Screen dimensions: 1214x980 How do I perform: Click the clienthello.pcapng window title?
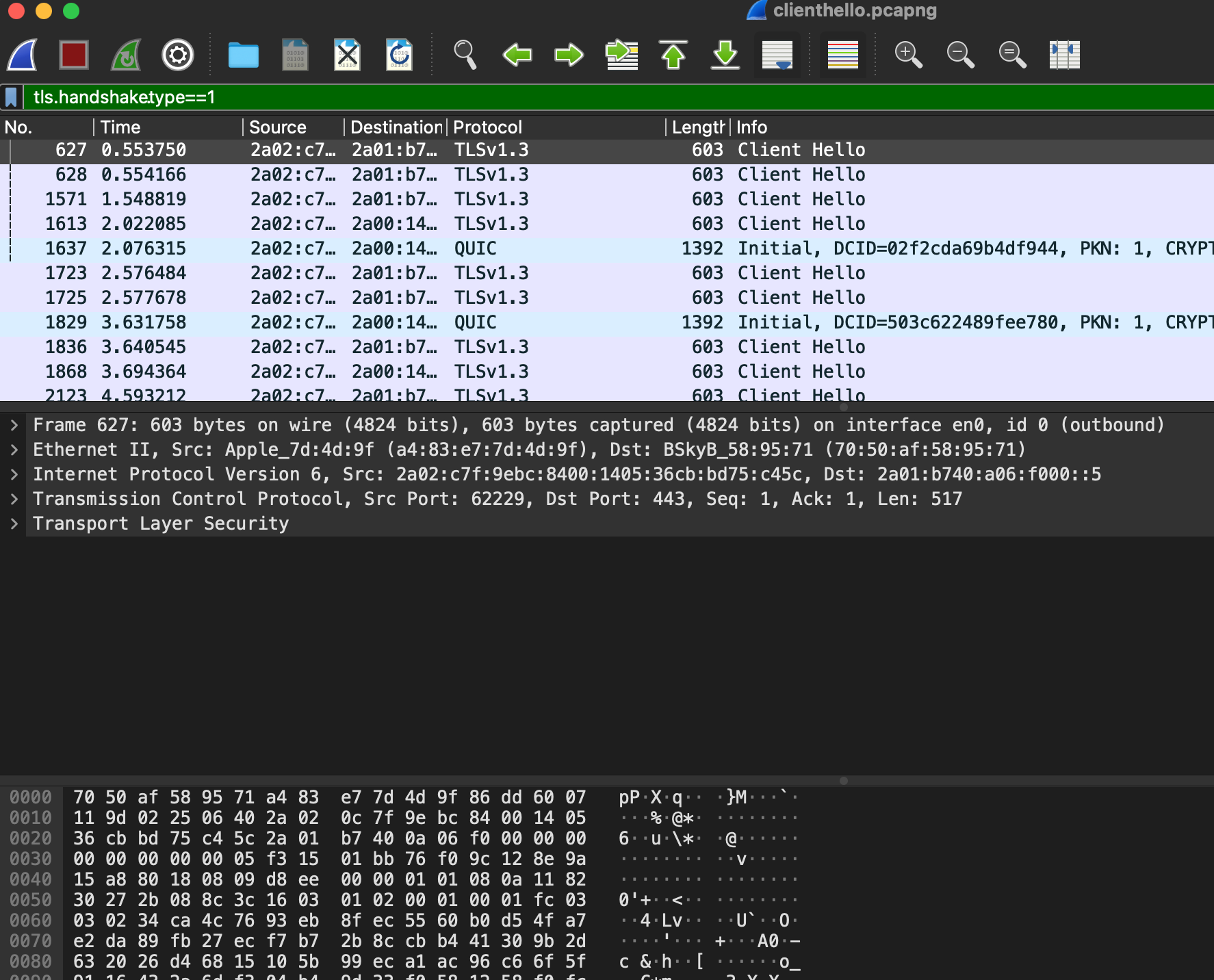[855, 10]
